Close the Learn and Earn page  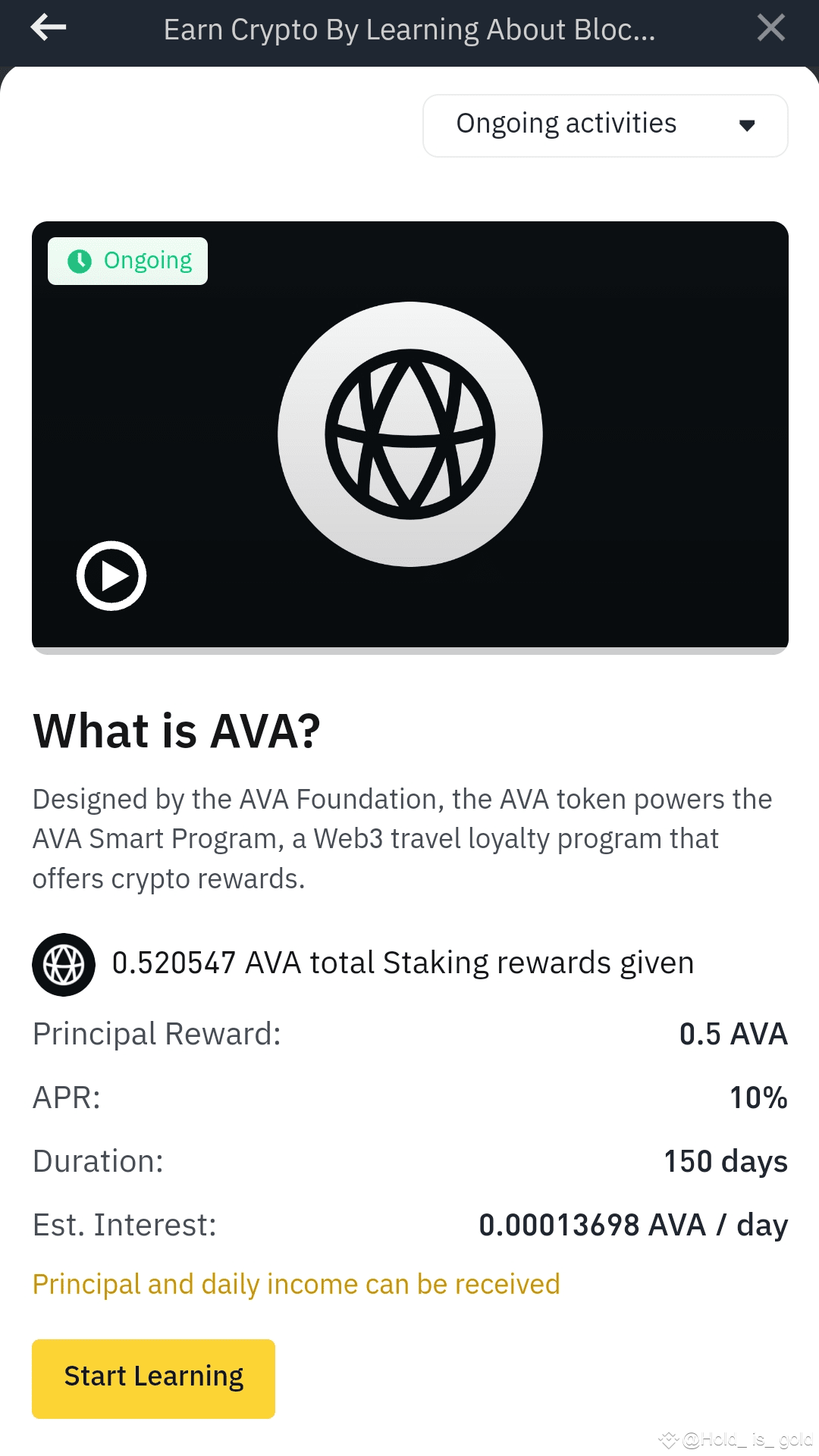pyautogui.click(x=770, y=27)
